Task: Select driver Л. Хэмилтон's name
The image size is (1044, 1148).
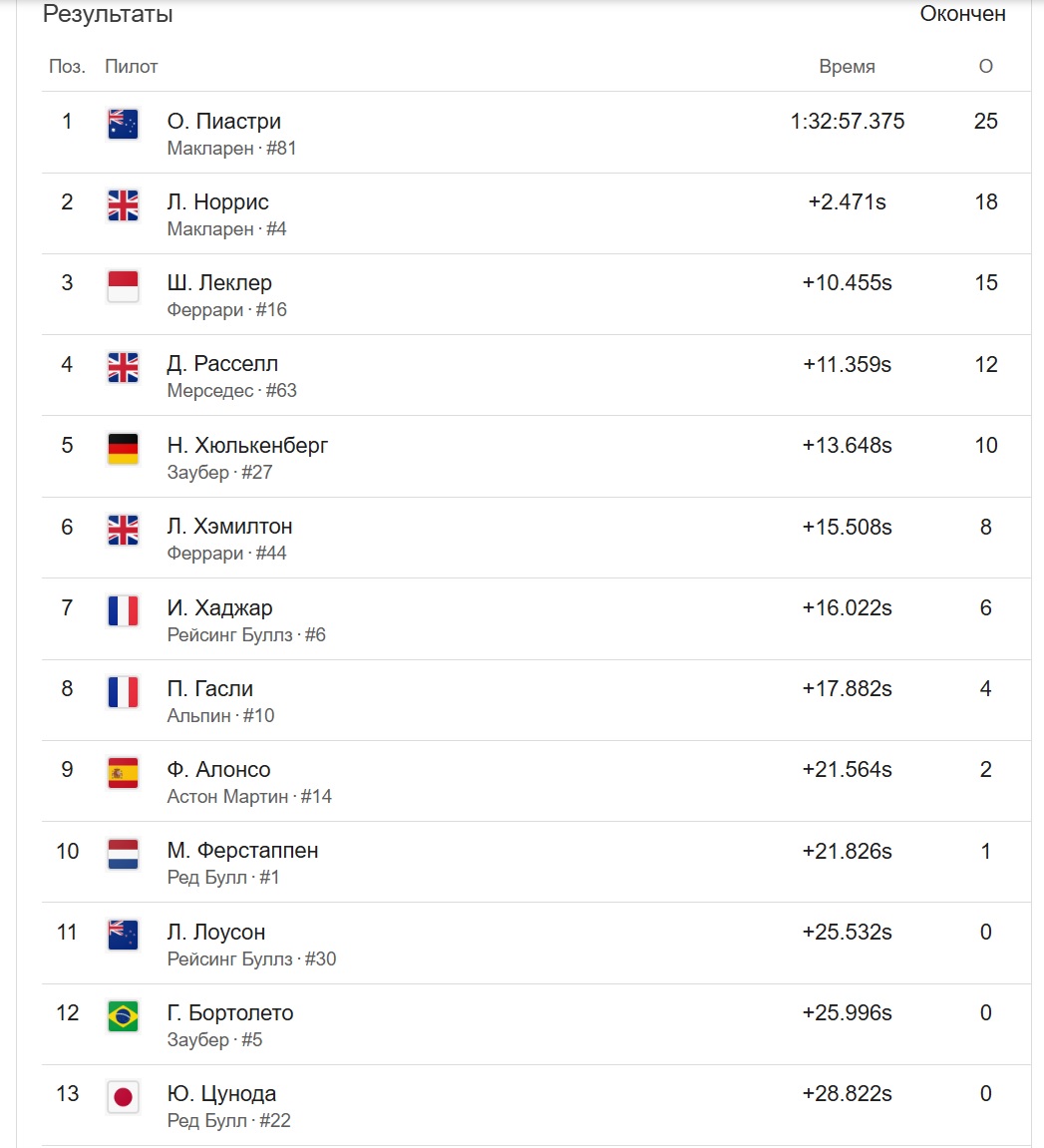Action: [229, 527]
